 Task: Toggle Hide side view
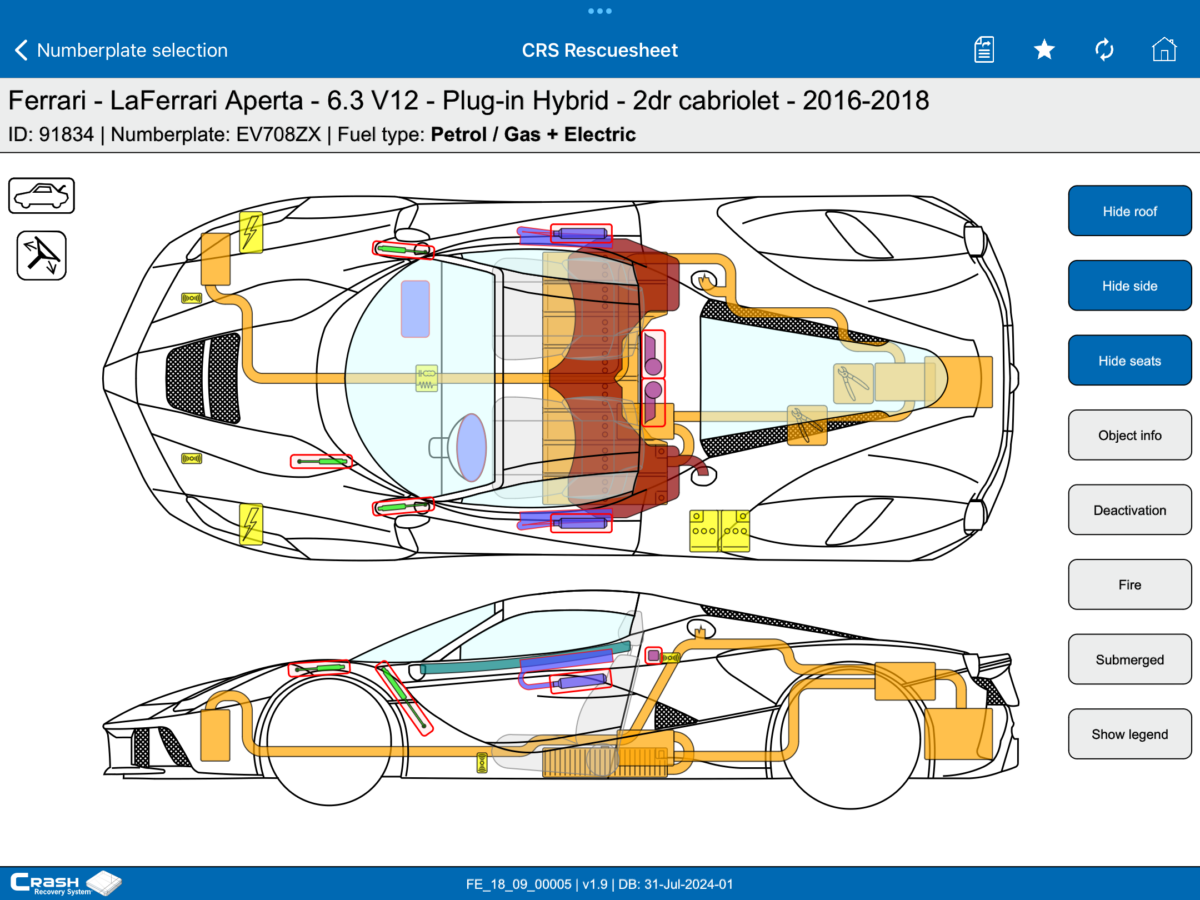(x=1130, y=286)
